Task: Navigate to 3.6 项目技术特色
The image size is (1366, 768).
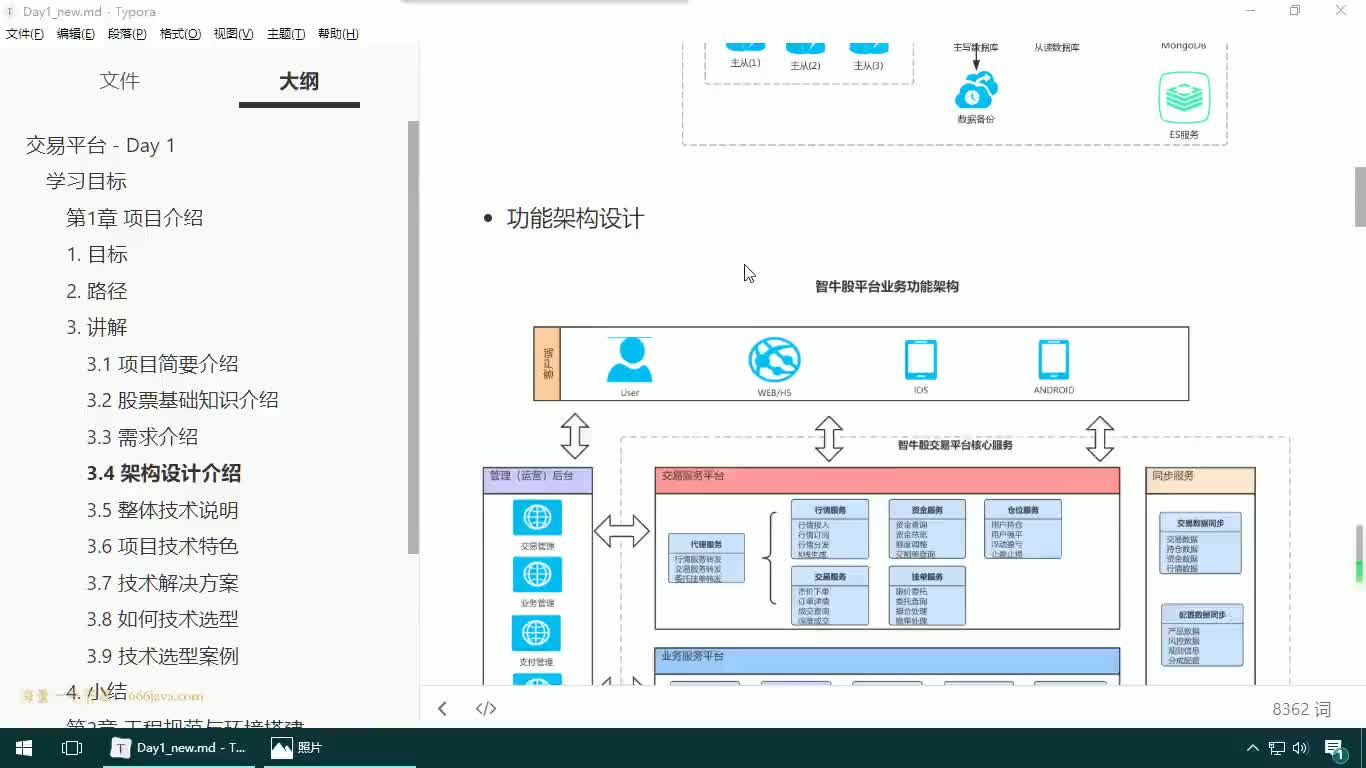Action: [x=162, y=546]
